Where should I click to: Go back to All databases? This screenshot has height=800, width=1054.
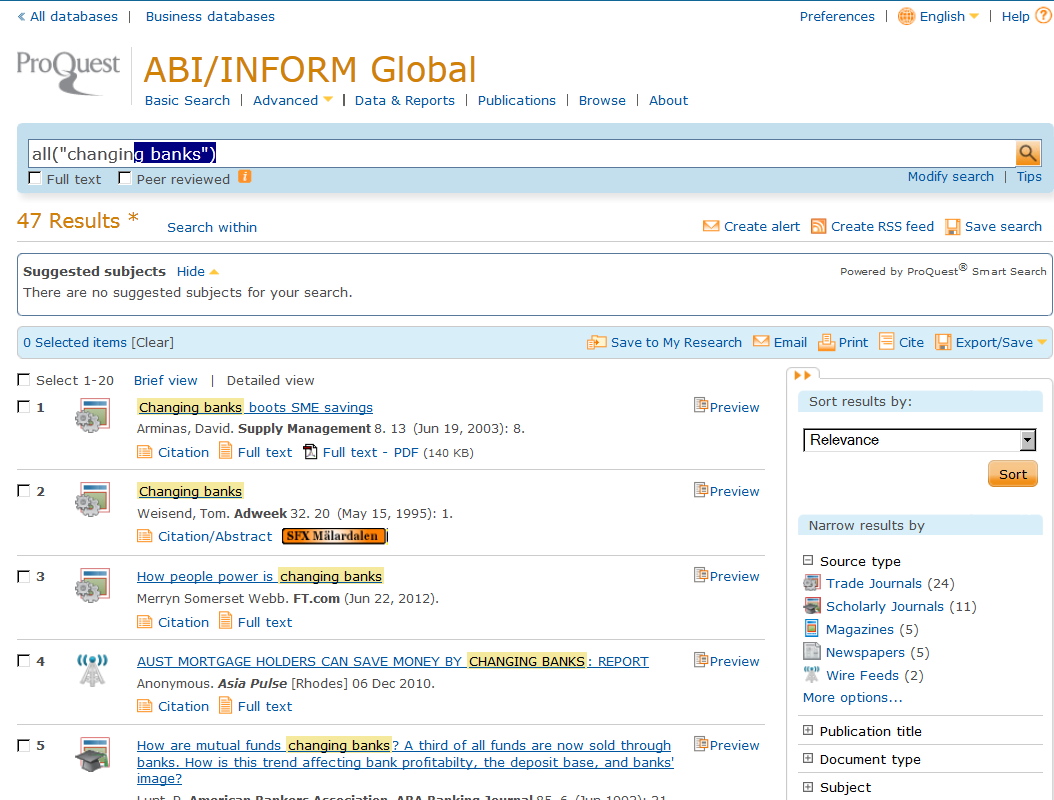point(67,16)
